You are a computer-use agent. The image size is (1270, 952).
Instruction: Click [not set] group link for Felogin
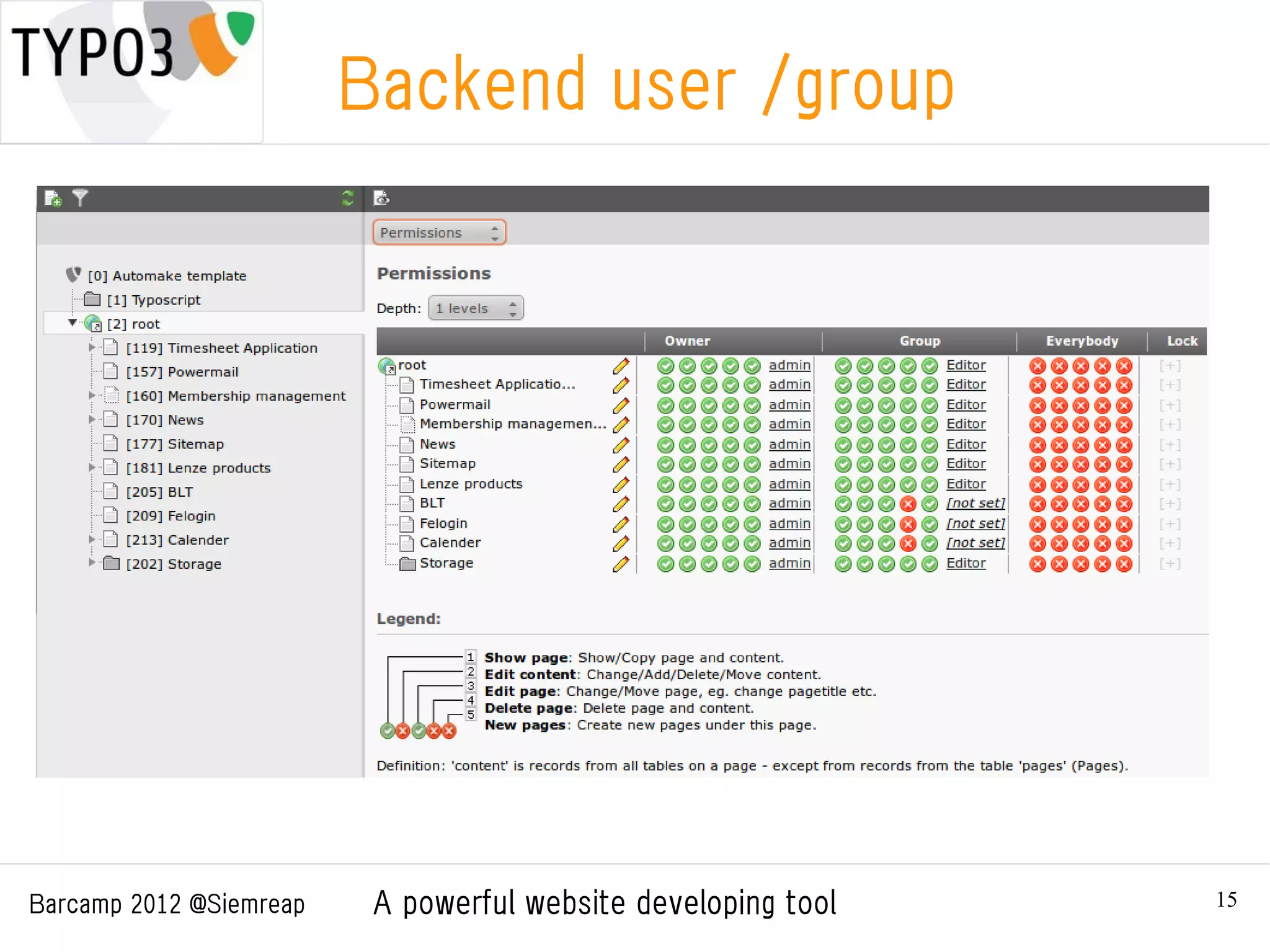(x=975, y=524)
